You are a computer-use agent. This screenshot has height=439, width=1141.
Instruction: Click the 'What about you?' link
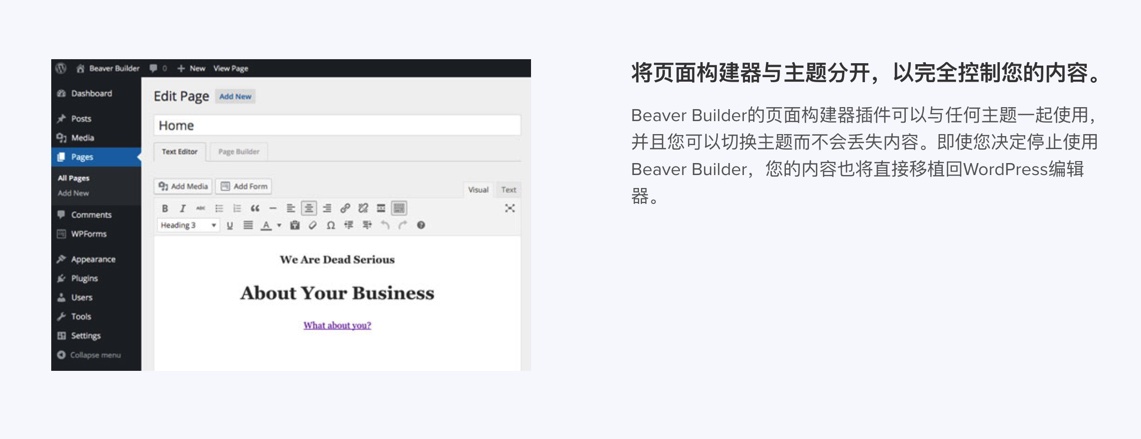pos(337,325)
